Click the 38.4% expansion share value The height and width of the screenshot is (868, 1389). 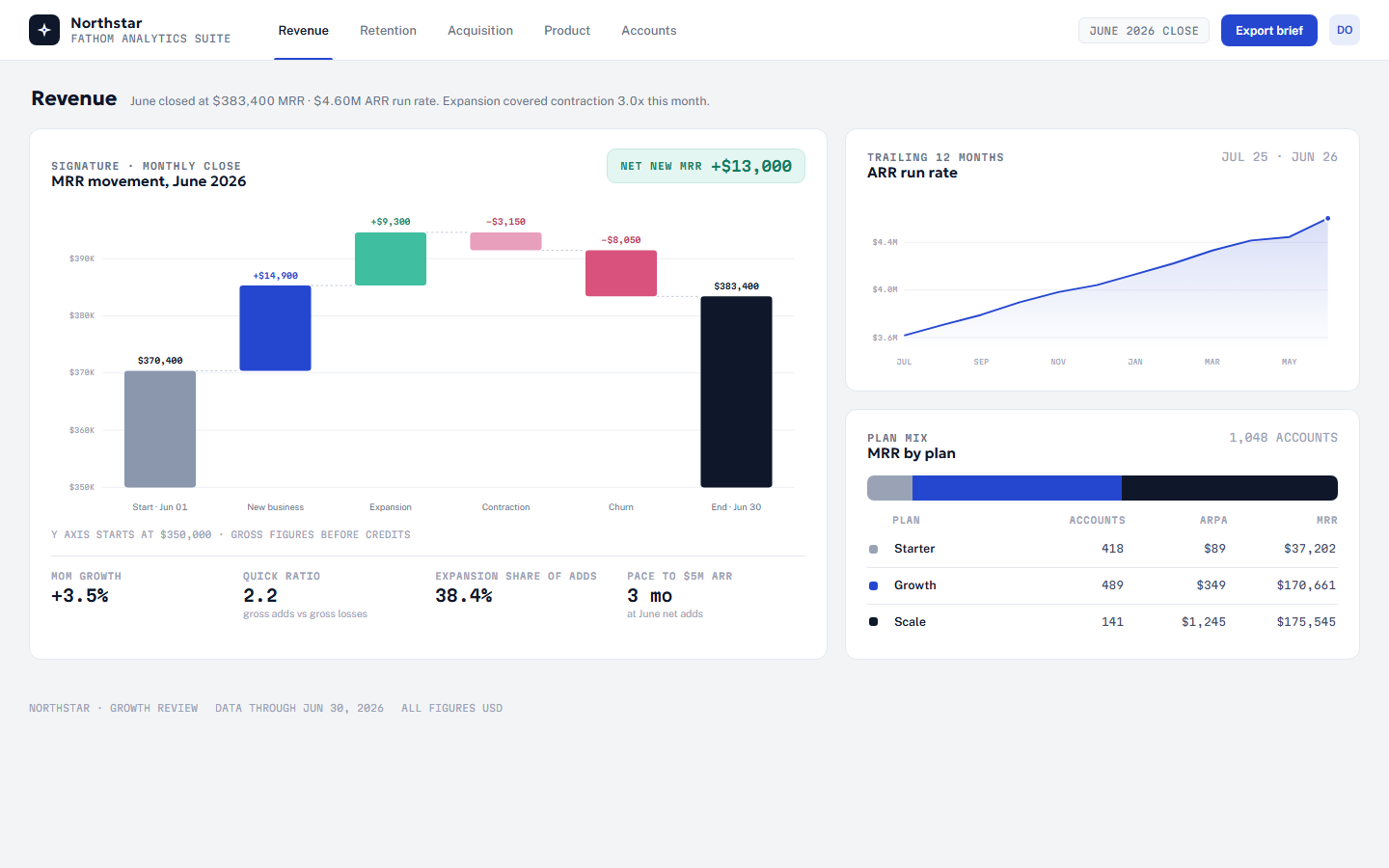[464, 596]
